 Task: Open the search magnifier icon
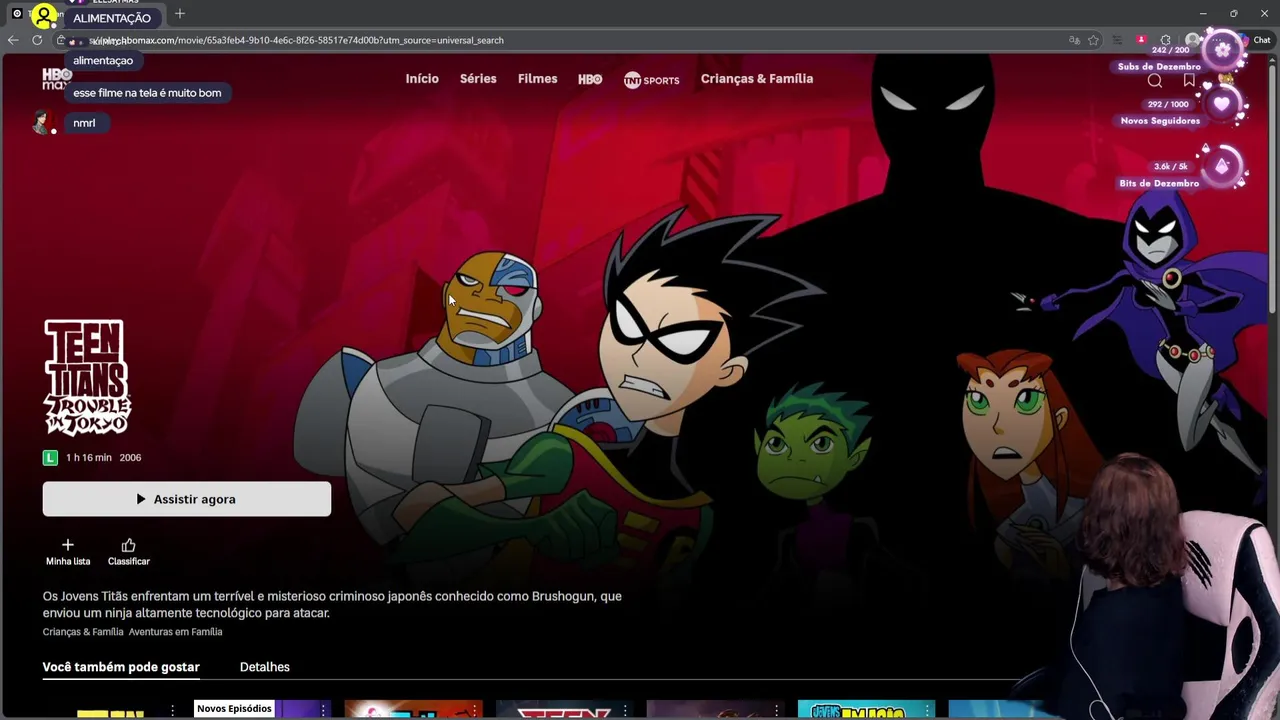[x=1155, y=81]
